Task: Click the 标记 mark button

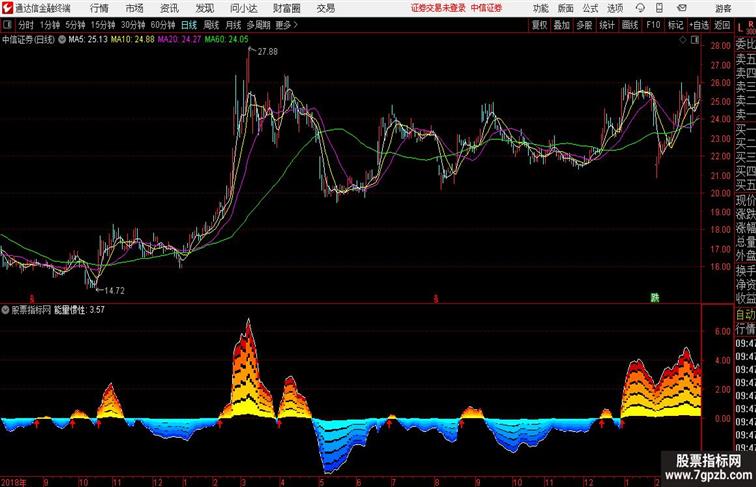Action: click(675, 25)
